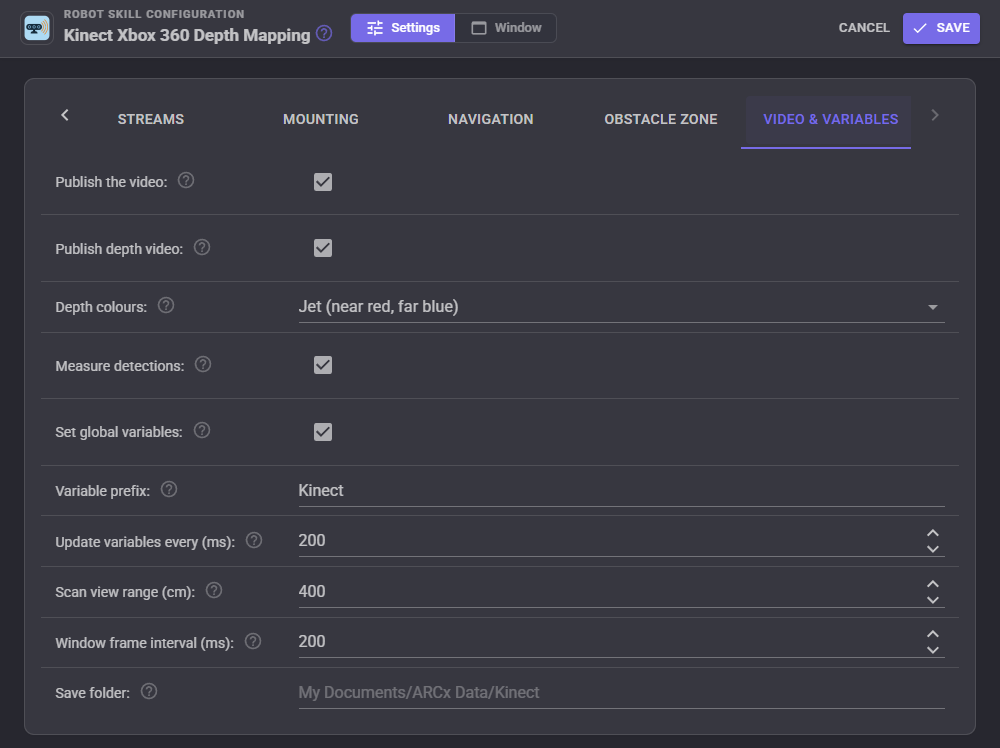Click the Variable prefix field with Kinect

pos(621,491)
